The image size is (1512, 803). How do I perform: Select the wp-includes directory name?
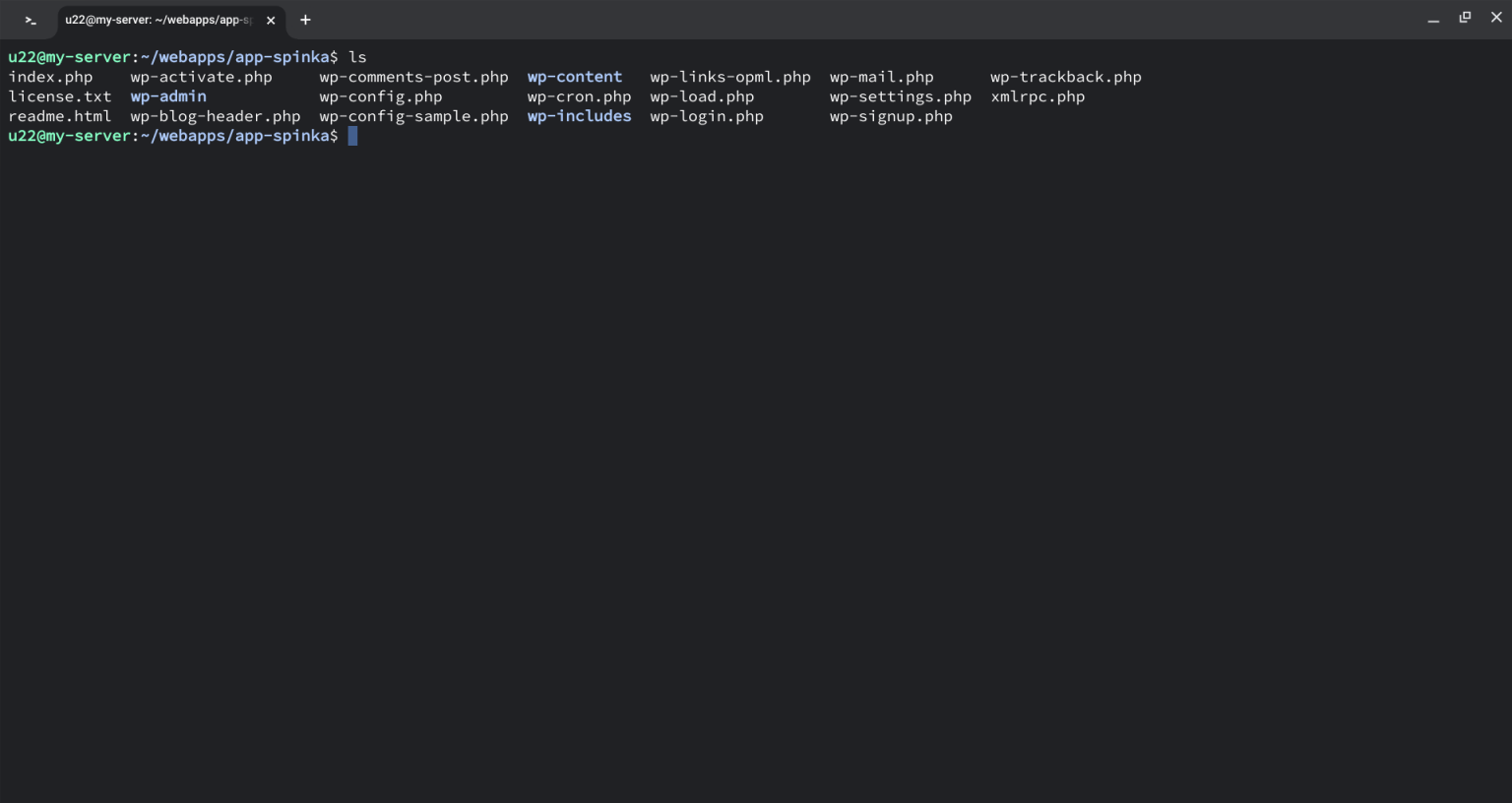579,115
